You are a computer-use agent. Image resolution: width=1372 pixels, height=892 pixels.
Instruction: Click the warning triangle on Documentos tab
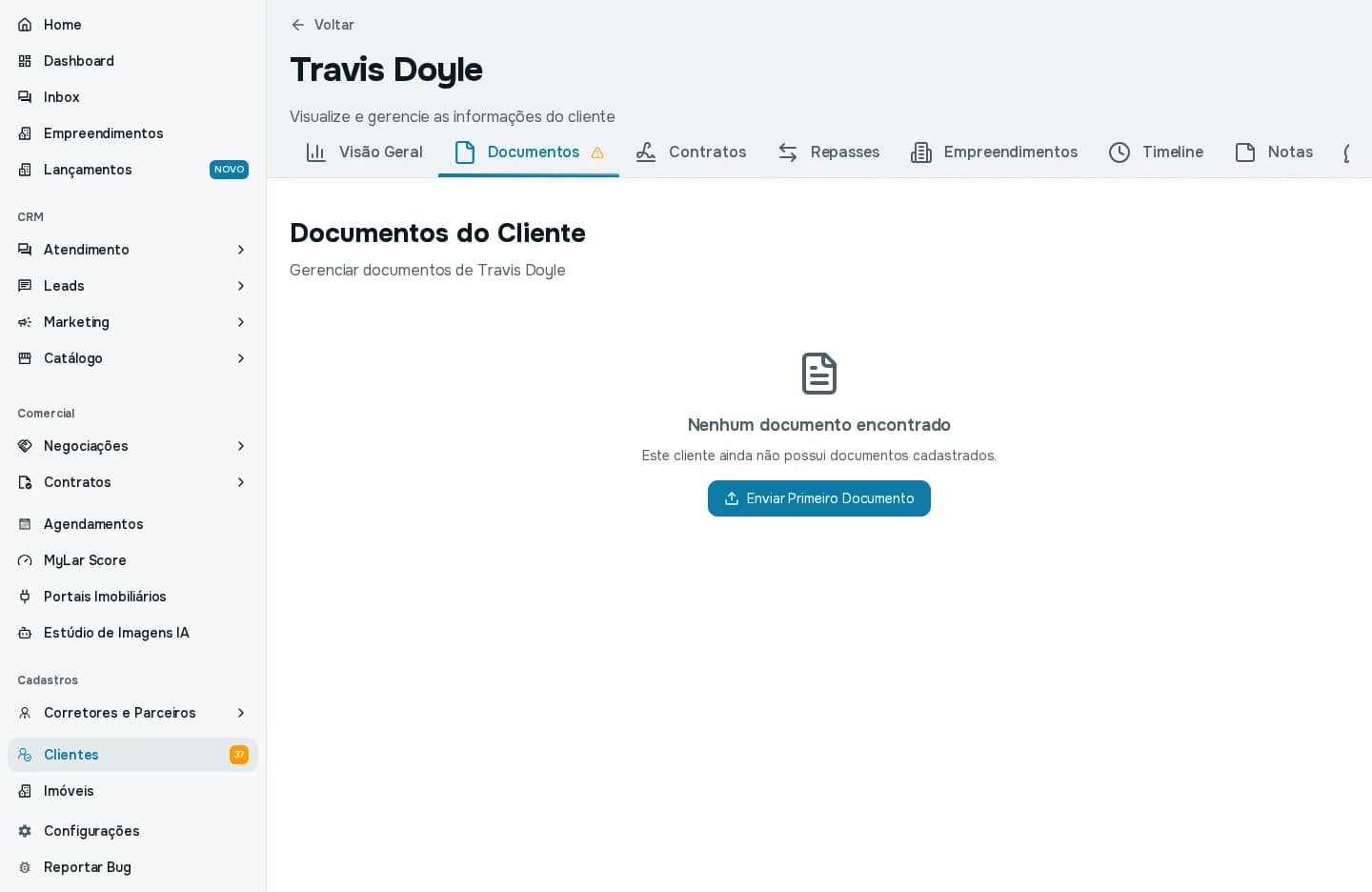(597, 152)
